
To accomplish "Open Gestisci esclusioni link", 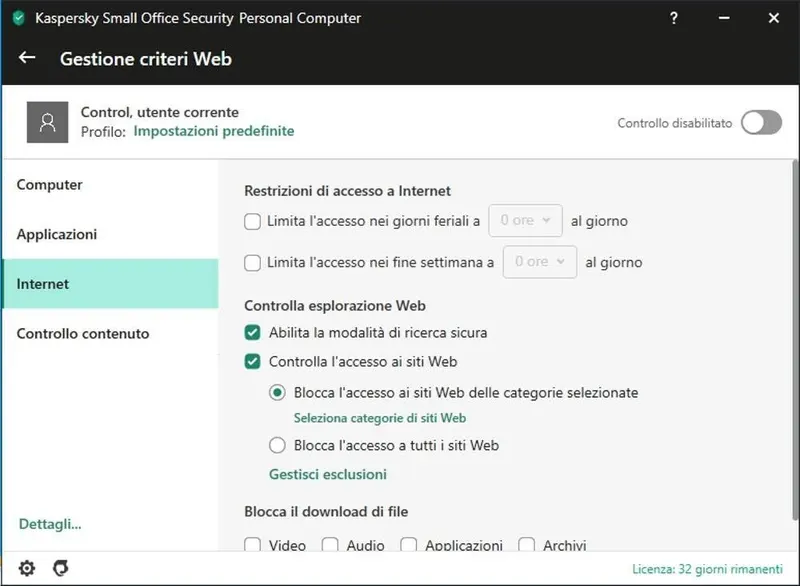I will 328,474.
